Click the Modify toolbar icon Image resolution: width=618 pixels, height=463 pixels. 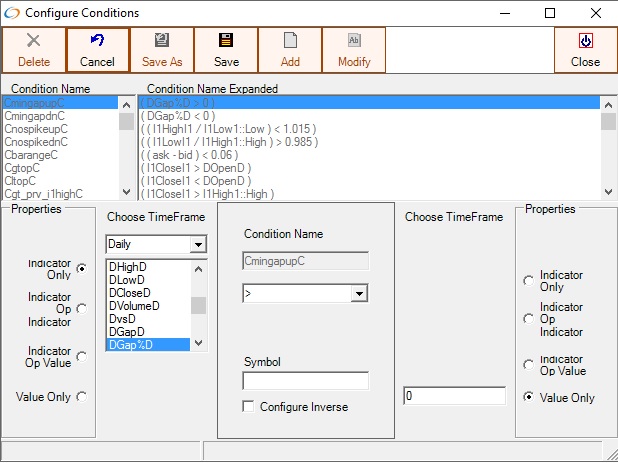[x=354, y=41]
